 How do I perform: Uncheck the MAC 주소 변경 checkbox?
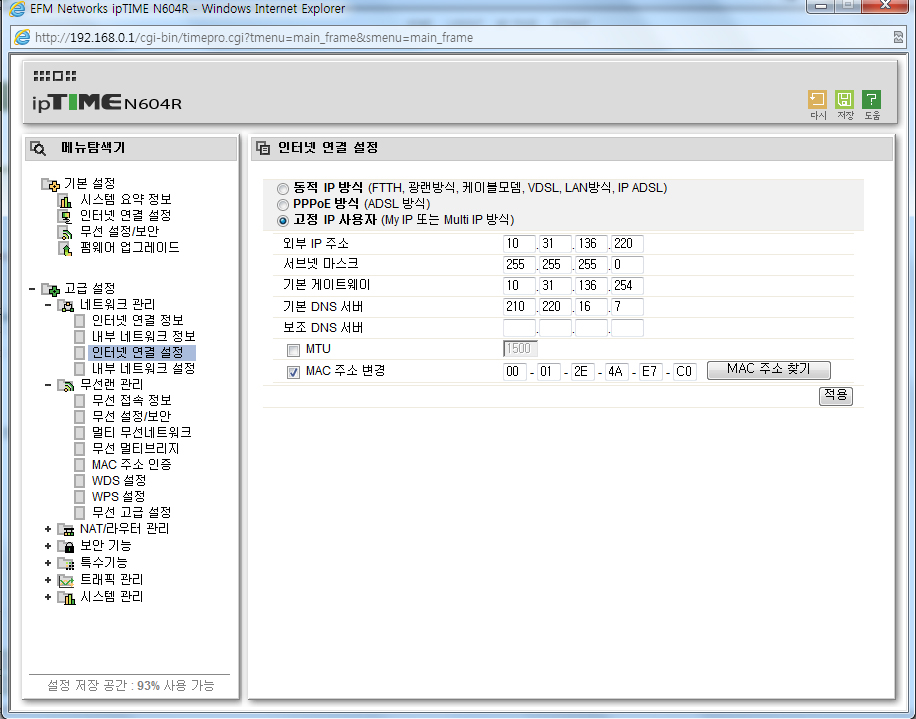click(293, 372)
